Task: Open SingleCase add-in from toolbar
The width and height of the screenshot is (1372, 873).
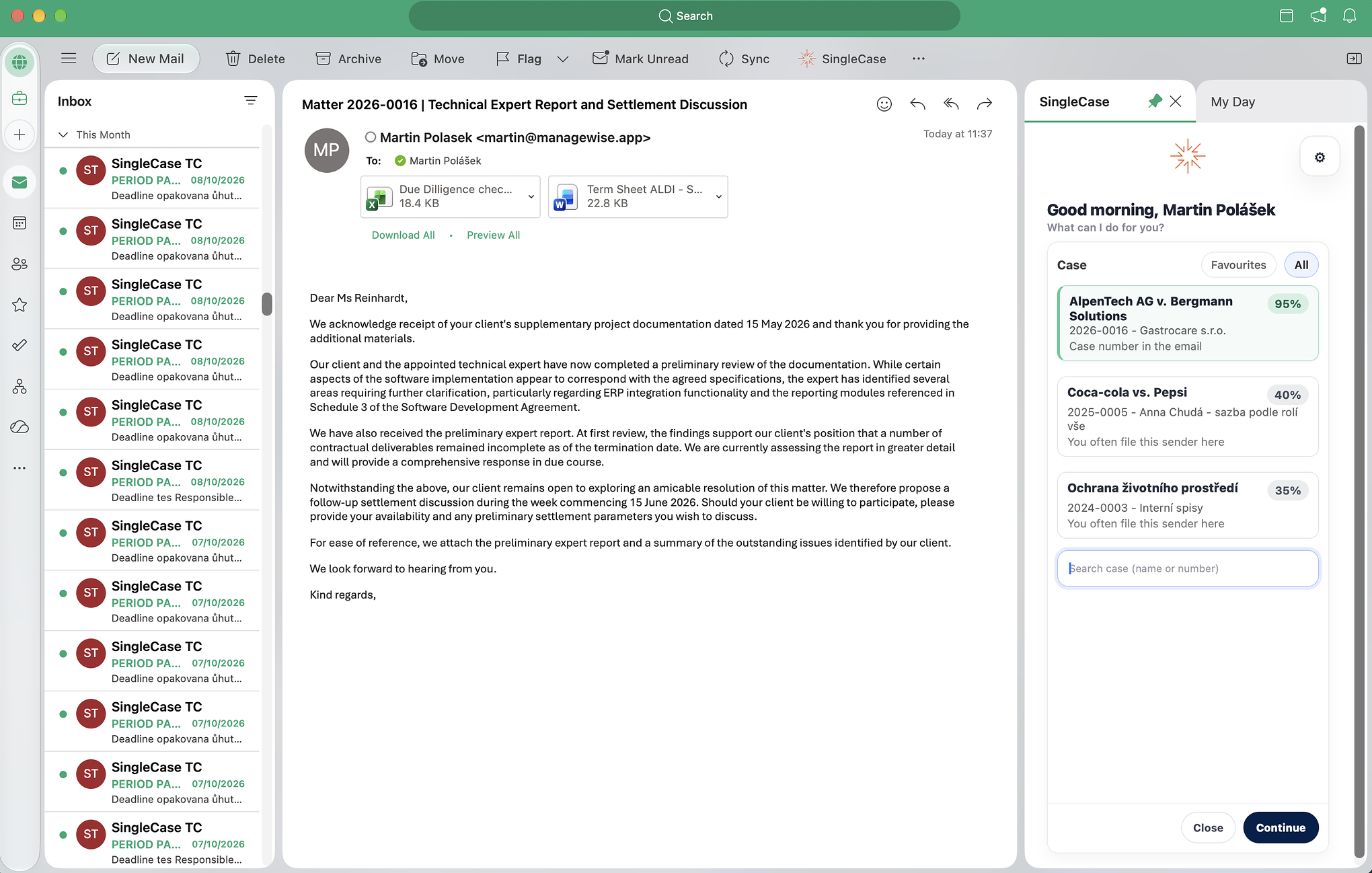Action: pyautogui.click(x=842, y=59)
